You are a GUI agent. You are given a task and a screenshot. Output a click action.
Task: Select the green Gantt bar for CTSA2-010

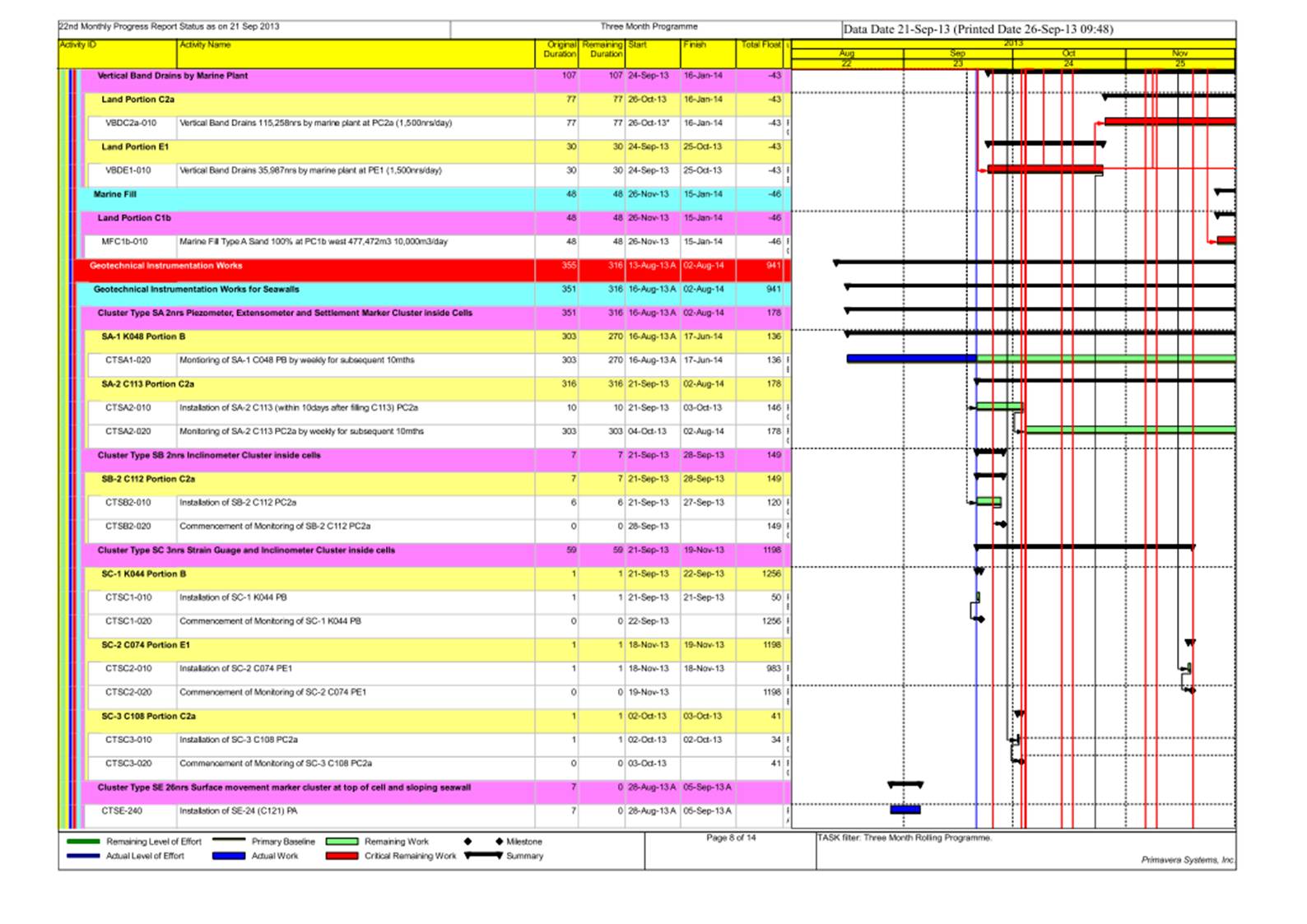click(x=998, y=406)
